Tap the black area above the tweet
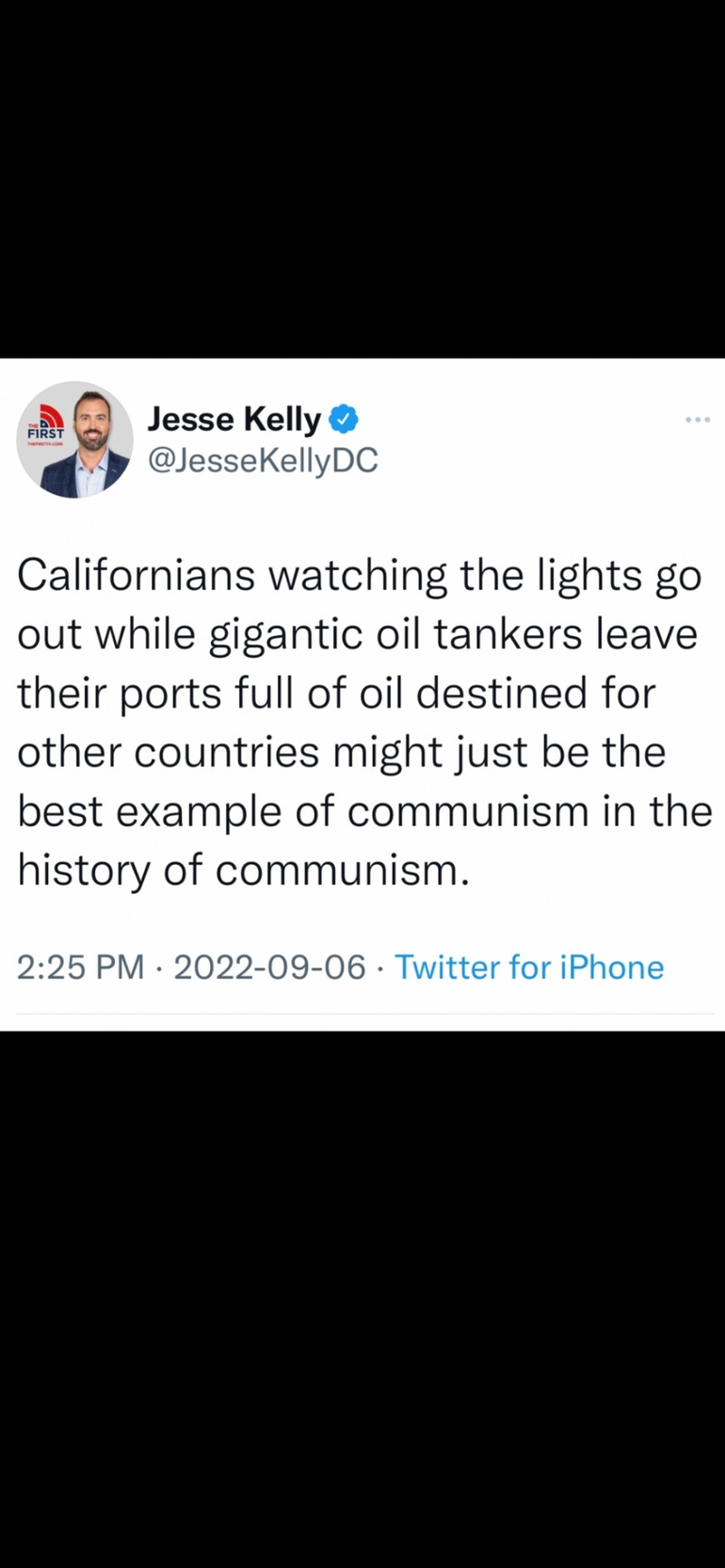725x1568 pixels. click(362, 179)
